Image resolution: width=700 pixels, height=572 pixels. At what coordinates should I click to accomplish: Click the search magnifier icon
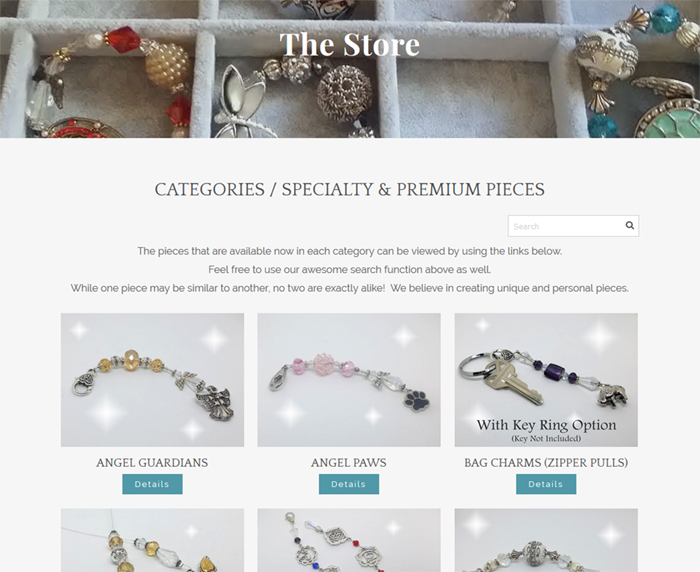click(629, 225)
